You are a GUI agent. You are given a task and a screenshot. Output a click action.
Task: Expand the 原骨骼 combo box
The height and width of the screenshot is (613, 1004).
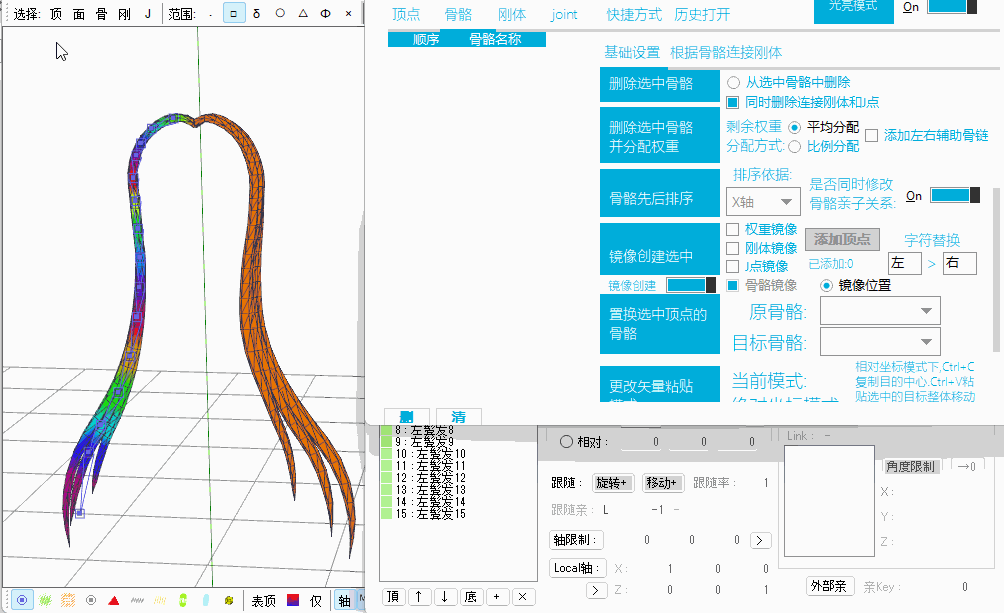pyautogui.click(x=880, y=312)
